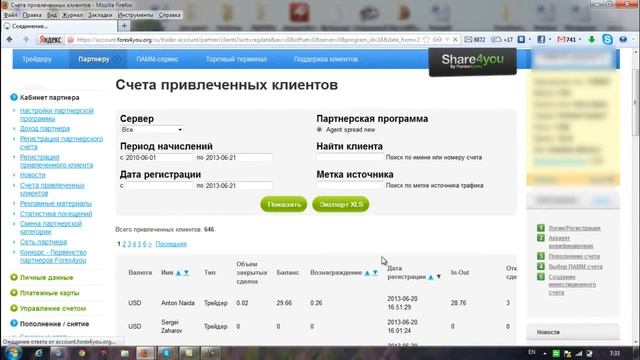Click the Facebook toolbar icon
This screenshot has height=360, width=640.
[x=541, y=40]
